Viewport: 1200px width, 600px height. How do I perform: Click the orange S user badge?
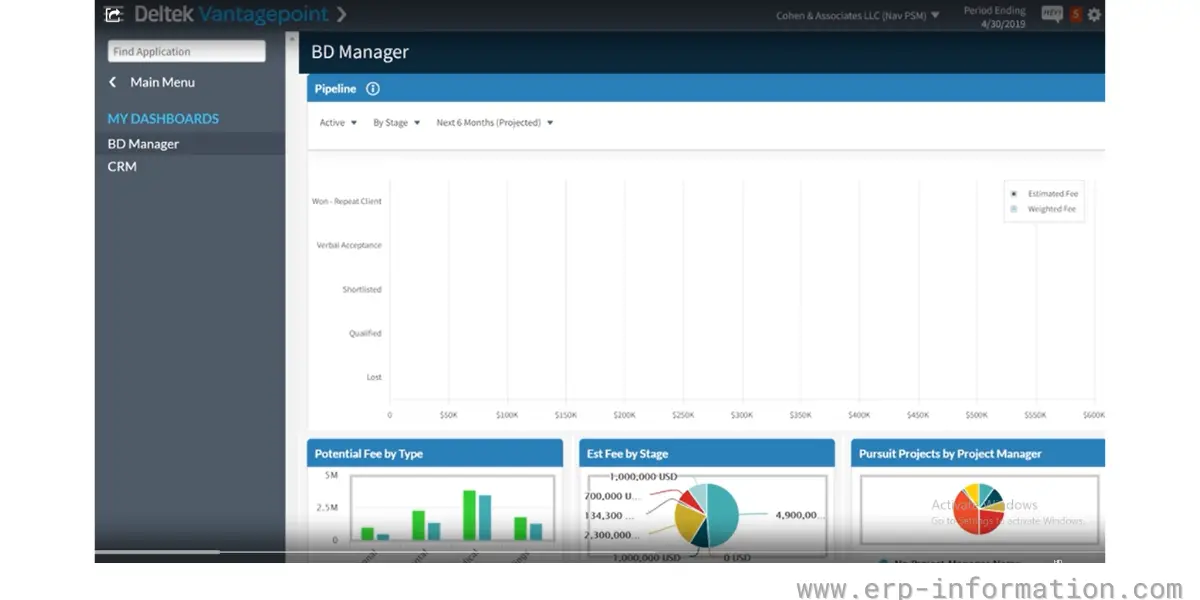pos(1076,14)
